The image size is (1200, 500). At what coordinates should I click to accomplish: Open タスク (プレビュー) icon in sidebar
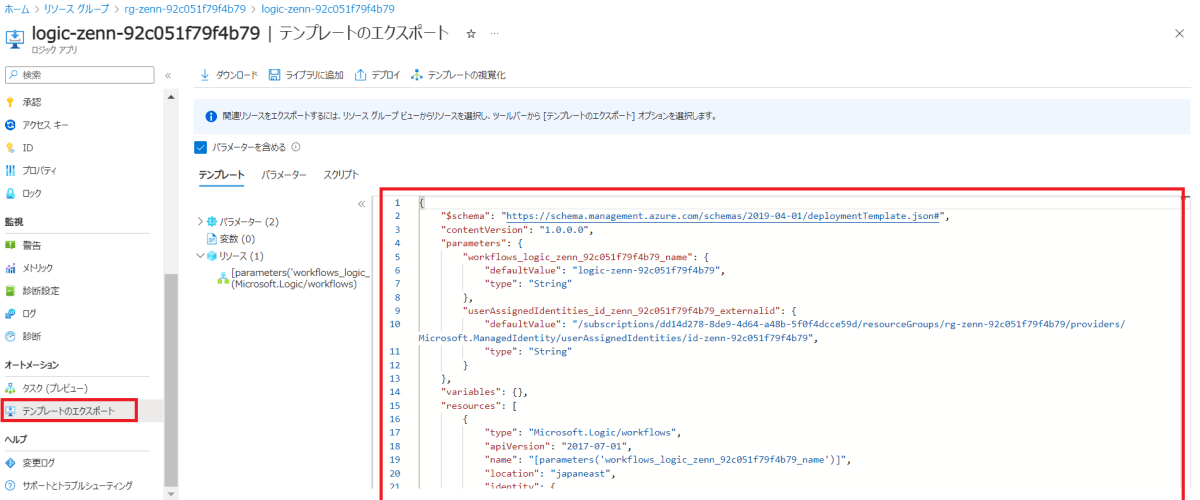(x=11, y=388)
